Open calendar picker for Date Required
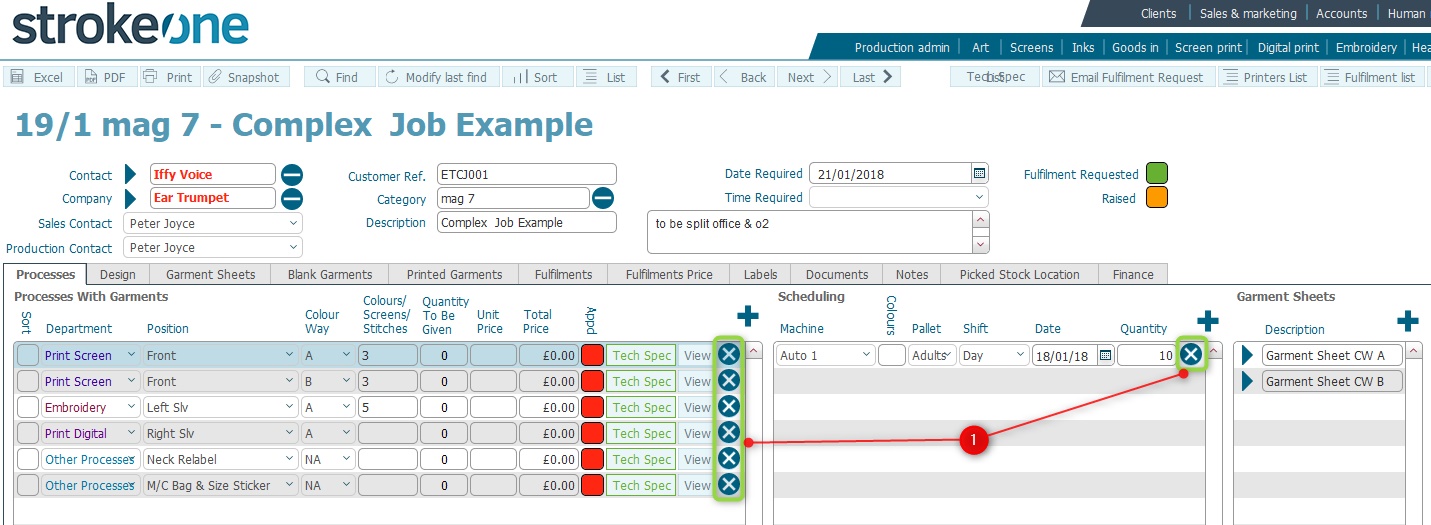Viewport: 1431px width, 525px height. 979,174
